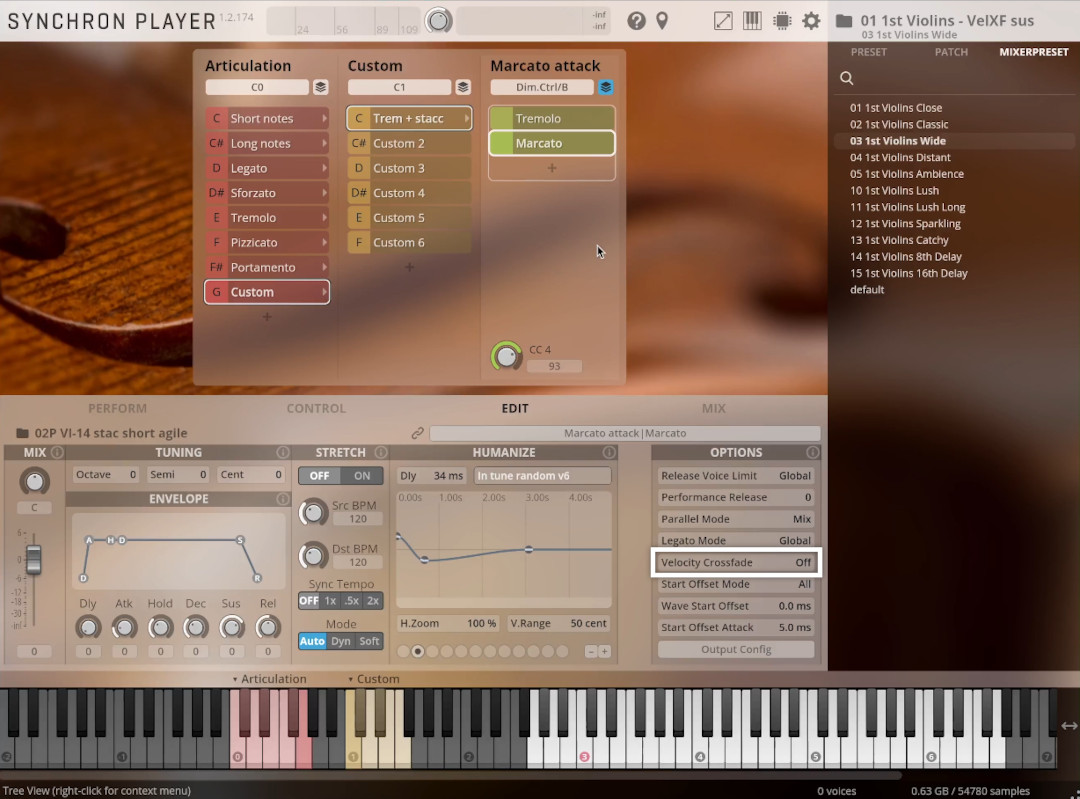Open the Velocity Crossfade option
This screenshot has height=799, width=1080.
coord(736,563)
